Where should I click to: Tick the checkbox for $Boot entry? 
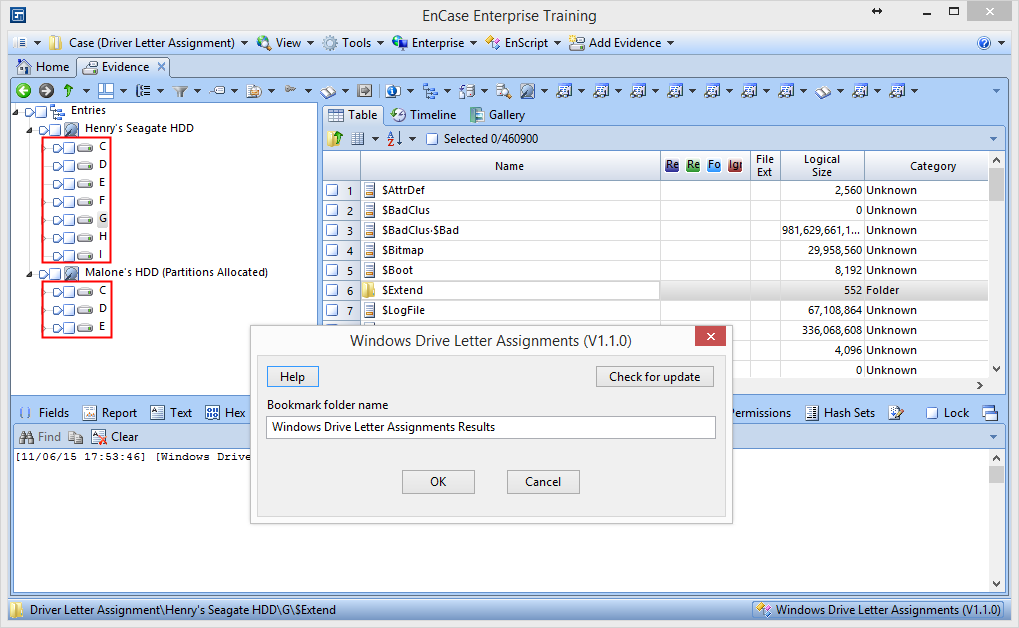(x=331, y=270)
